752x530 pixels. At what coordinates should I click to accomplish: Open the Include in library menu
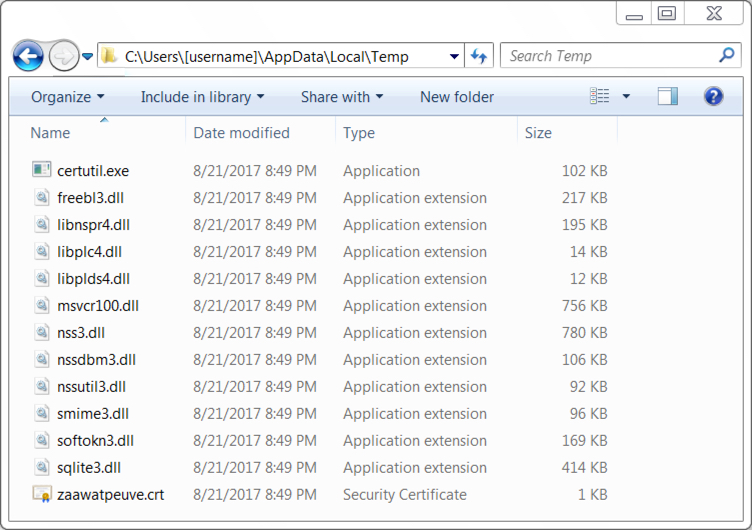tap(202, 97)
